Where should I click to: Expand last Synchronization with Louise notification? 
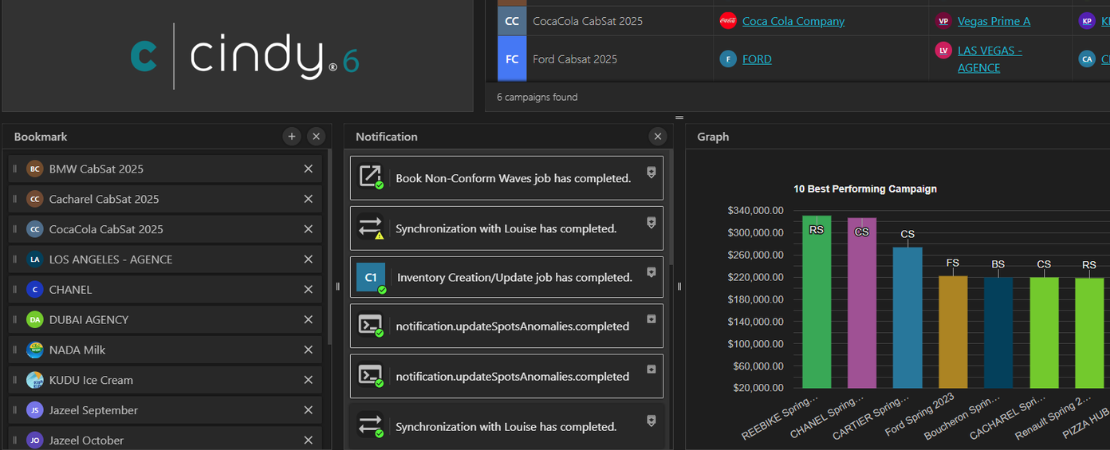651,420
